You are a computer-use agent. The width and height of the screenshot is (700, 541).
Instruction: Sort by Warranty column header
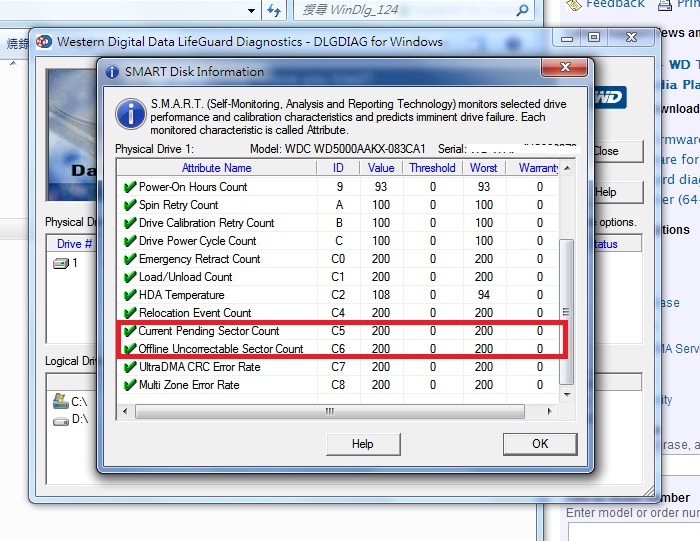click(533, 168)
